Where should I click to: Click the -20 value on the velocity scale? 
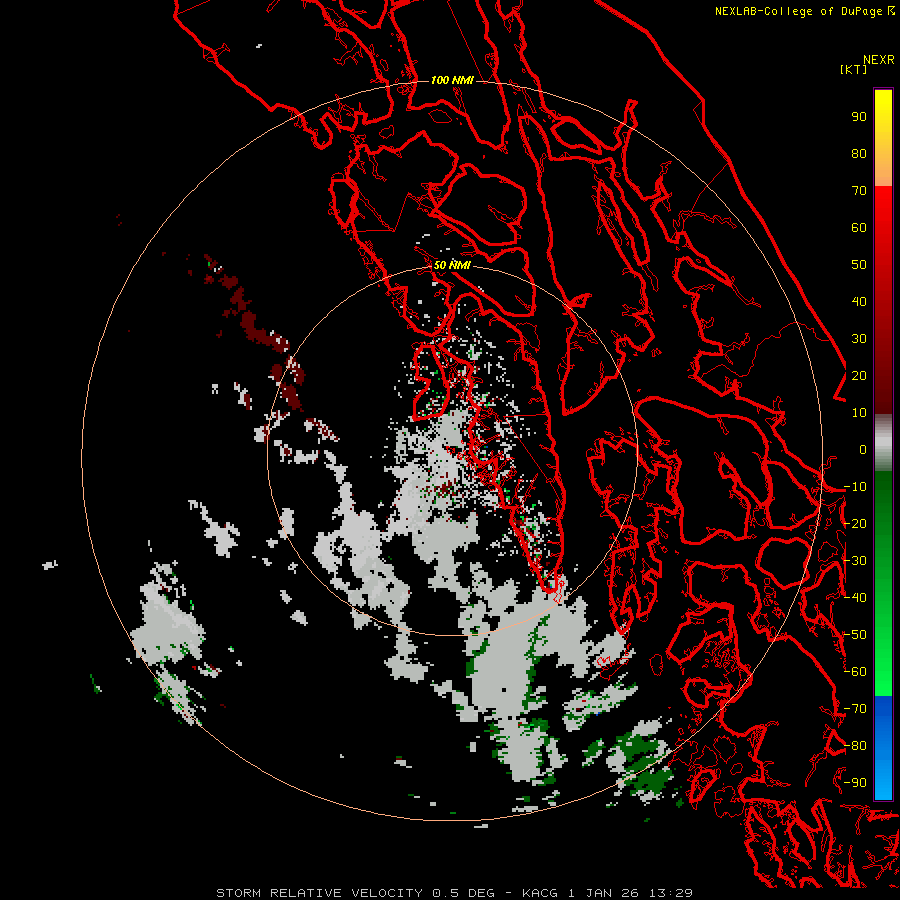coord(855,523)
